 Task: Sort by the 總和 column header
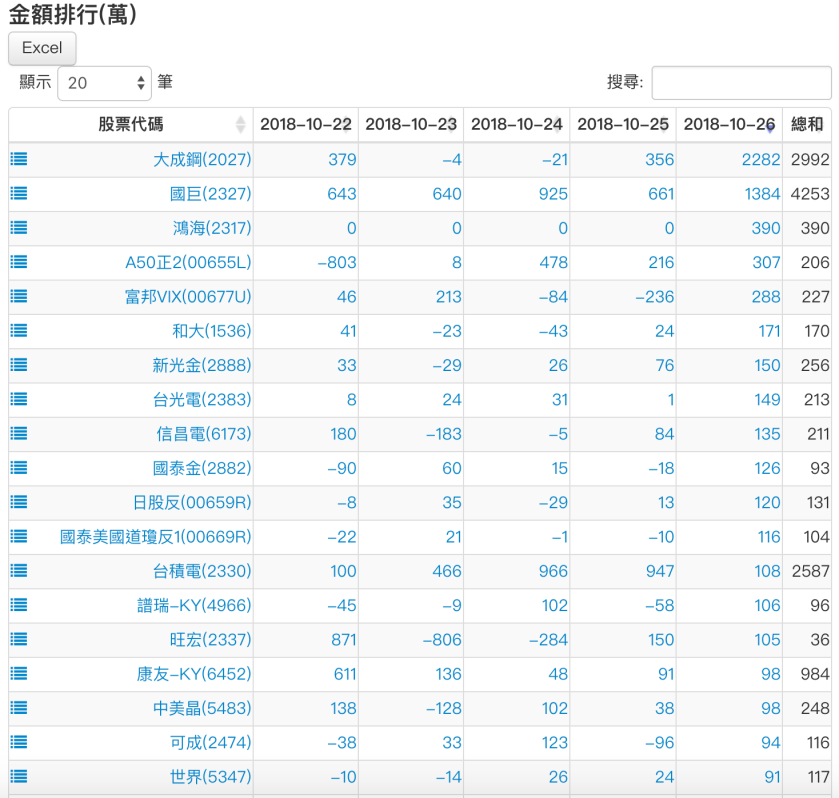[x=807, y=124]
